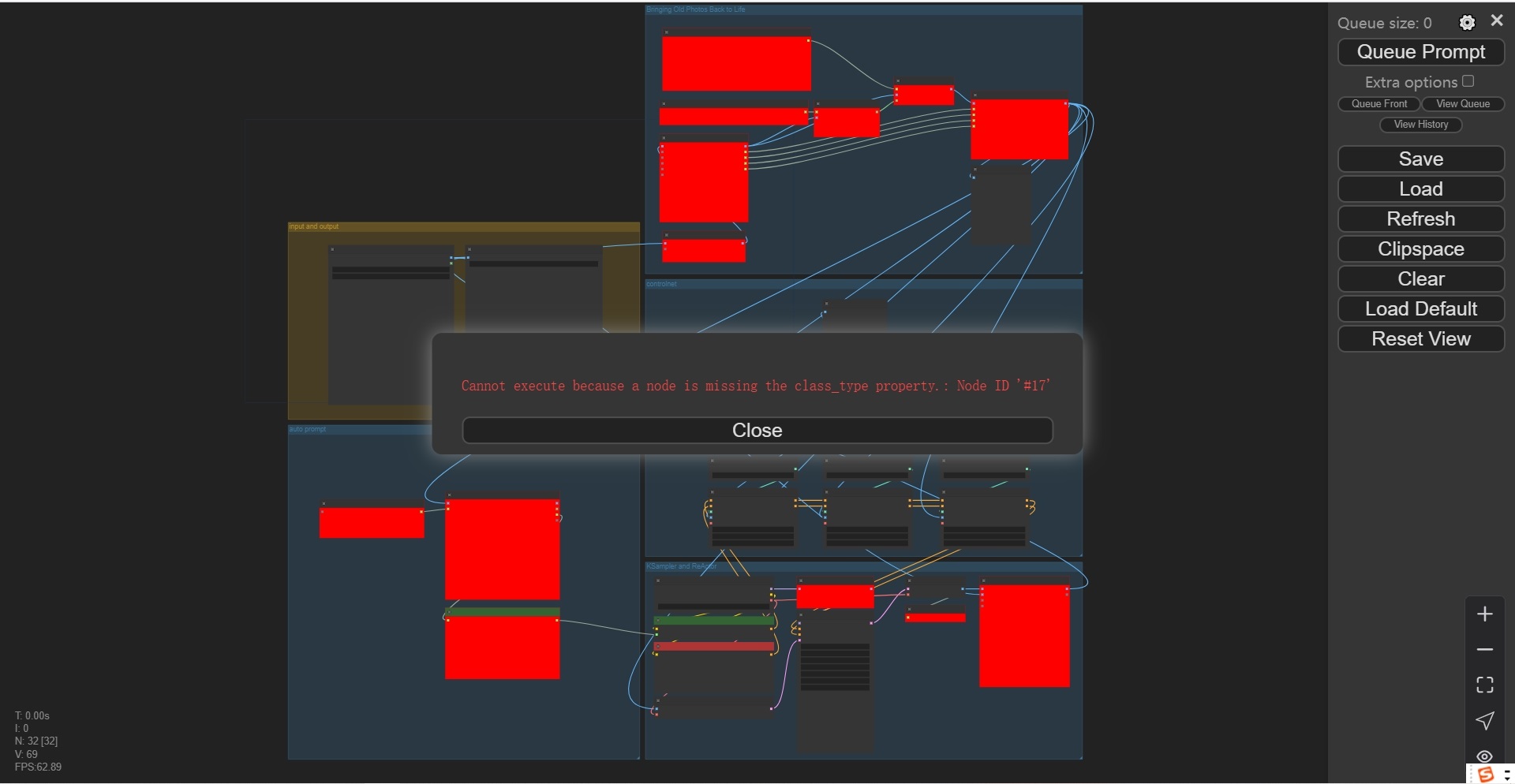Open the View Queue list
The image size is (1515, 784).
1463,104
